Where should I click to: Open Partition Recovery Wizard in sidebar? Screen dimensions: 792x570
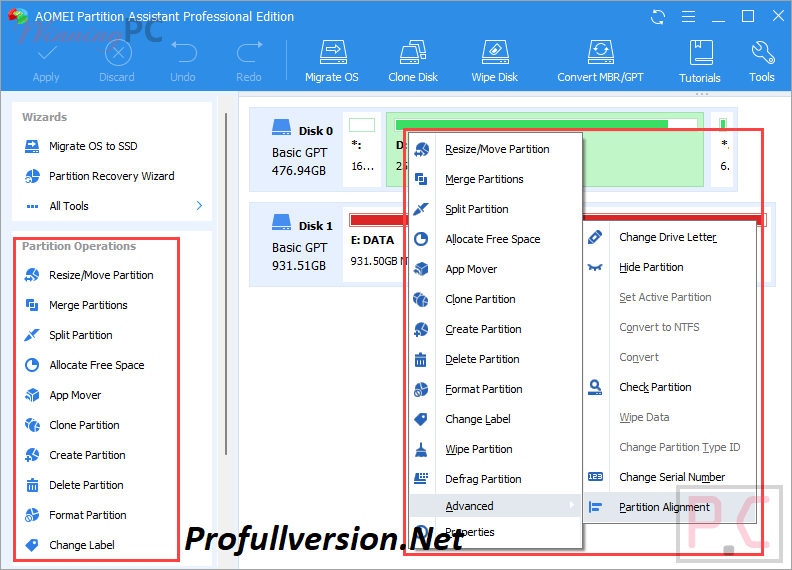[111, 176]
